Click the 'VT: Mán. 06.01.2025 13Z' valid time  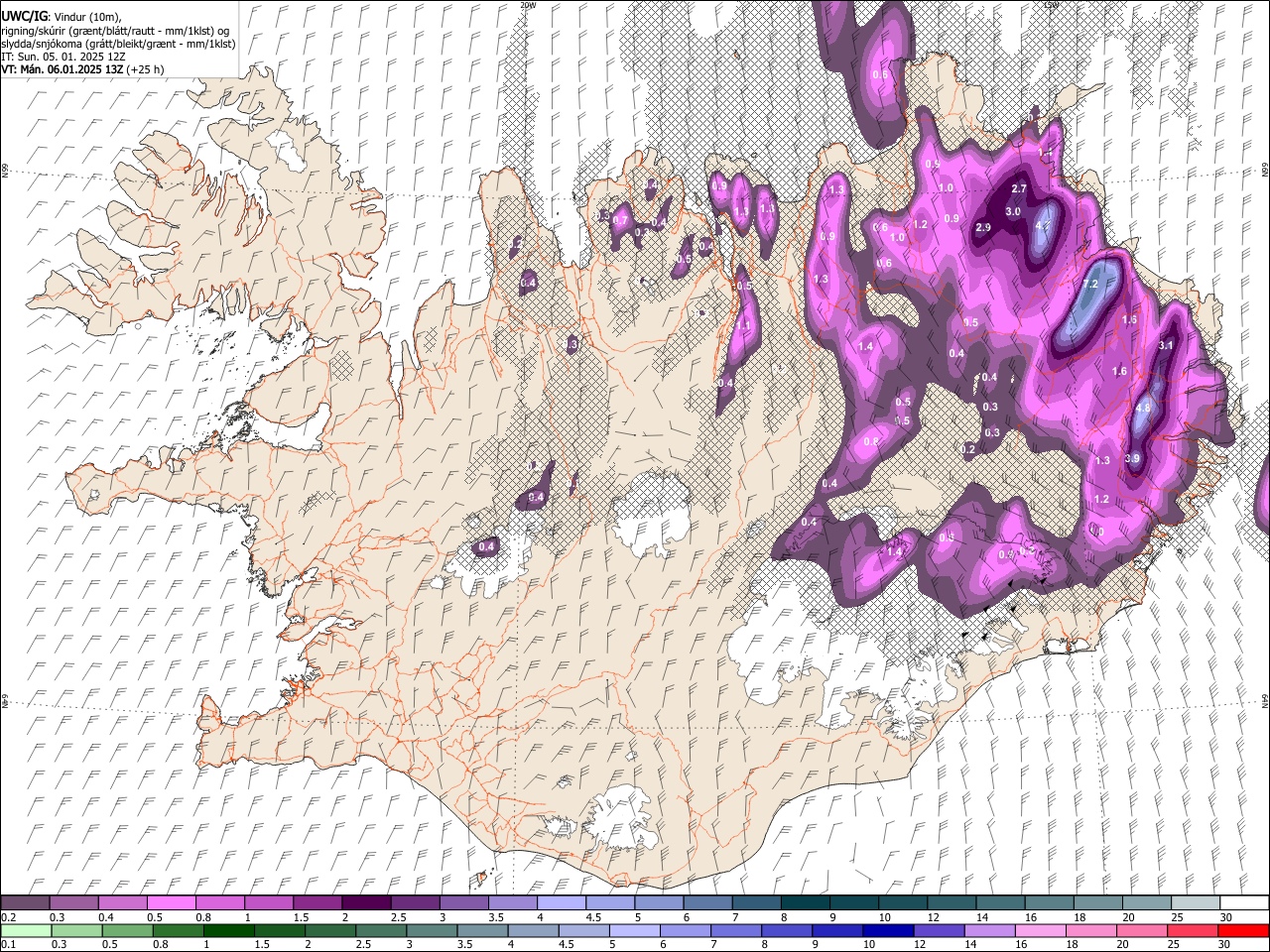point(63,69)
